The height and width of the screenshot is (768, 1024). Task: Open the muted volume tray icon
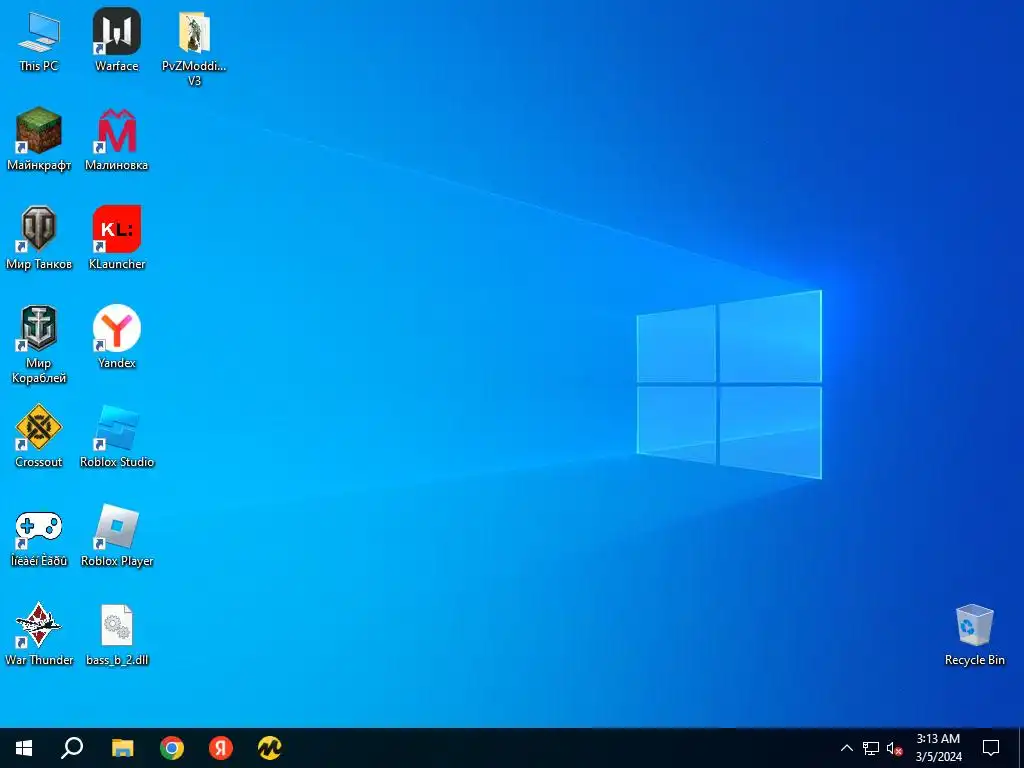point(895,748)
